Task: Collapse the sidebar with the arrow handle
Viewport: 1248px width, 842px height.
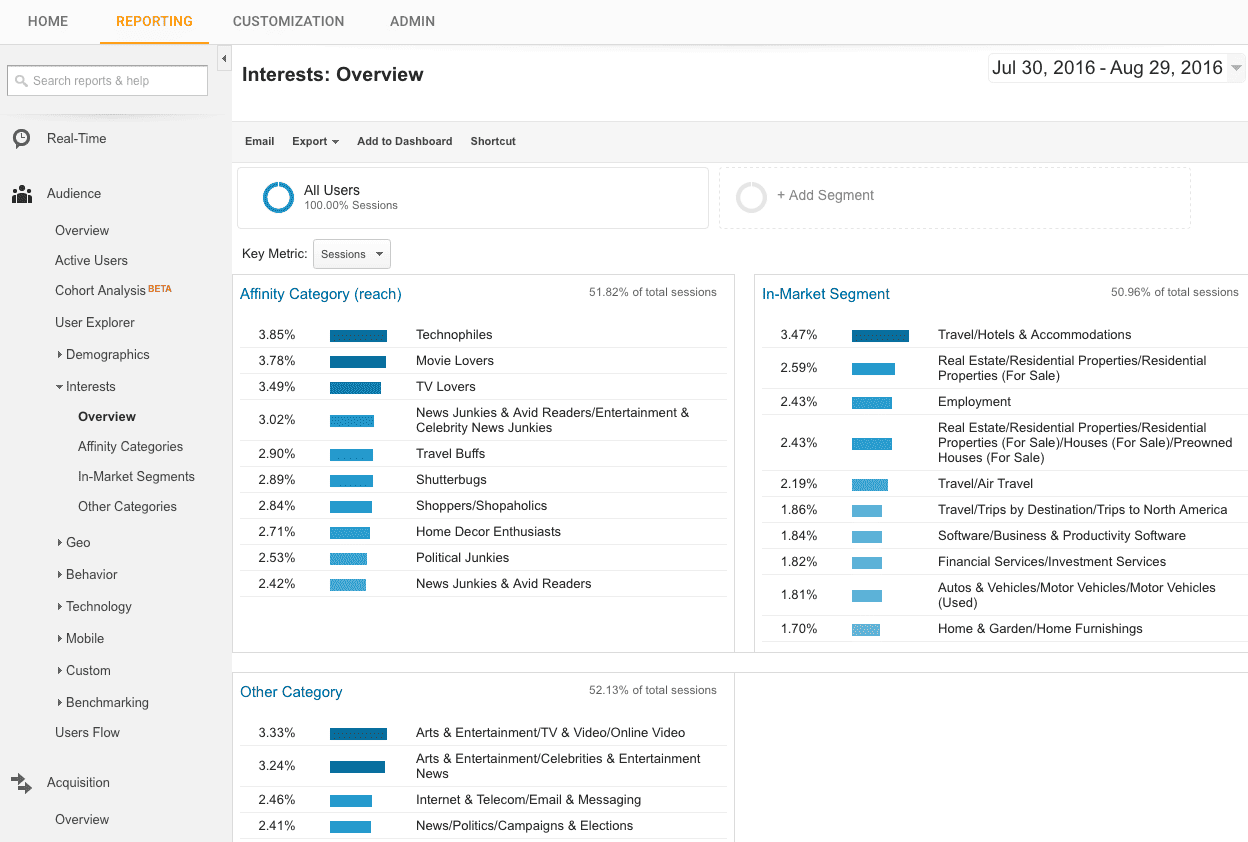Action: tap(224, 59)
